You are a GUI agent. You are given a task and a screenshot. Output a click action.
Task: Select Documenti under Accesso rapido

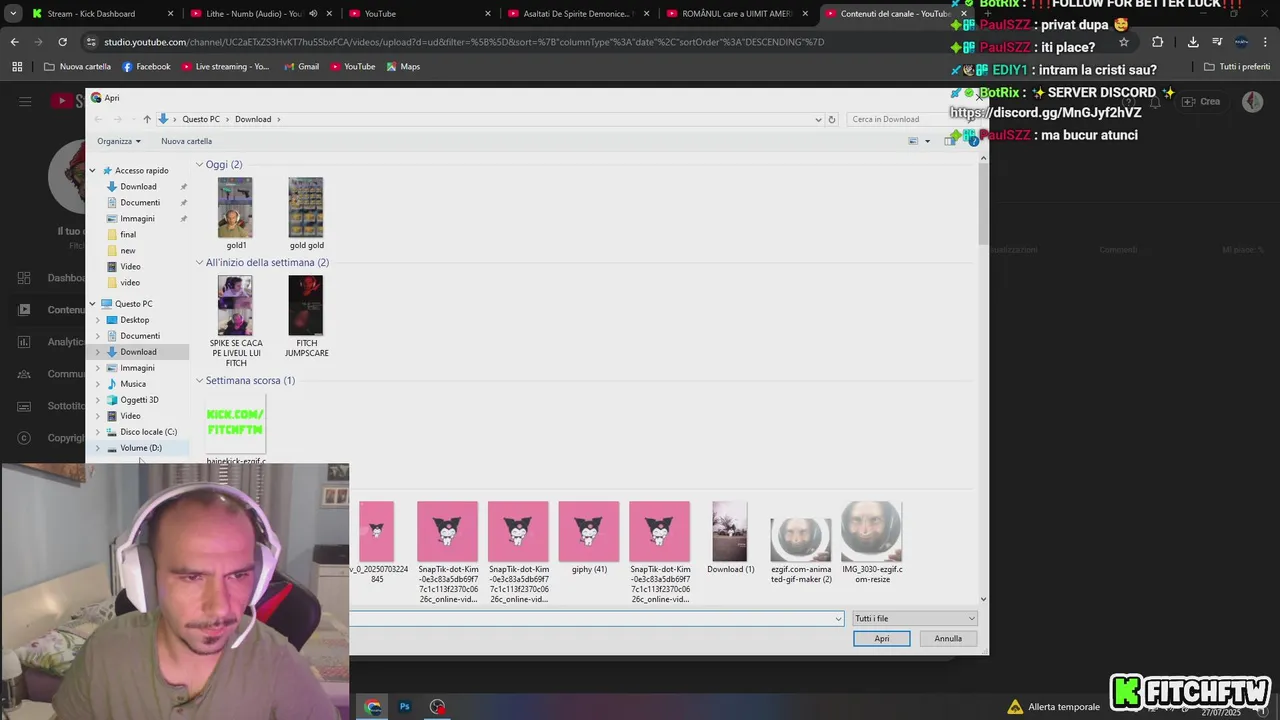(x=140, y=202)
